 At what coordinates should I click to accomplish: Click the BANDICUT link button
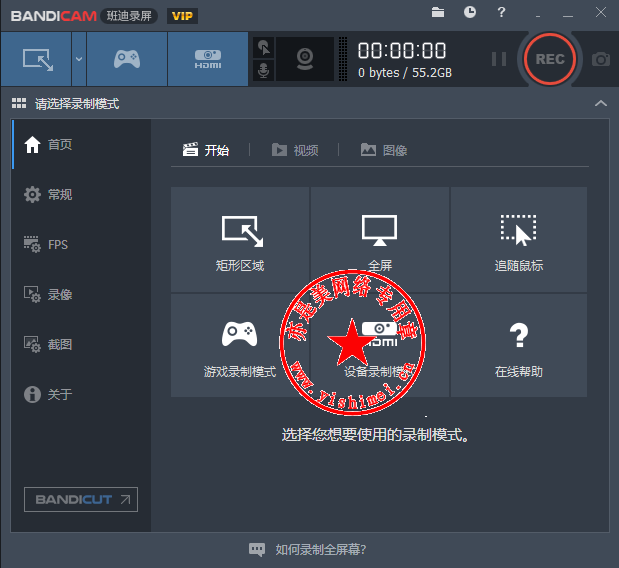81,499
